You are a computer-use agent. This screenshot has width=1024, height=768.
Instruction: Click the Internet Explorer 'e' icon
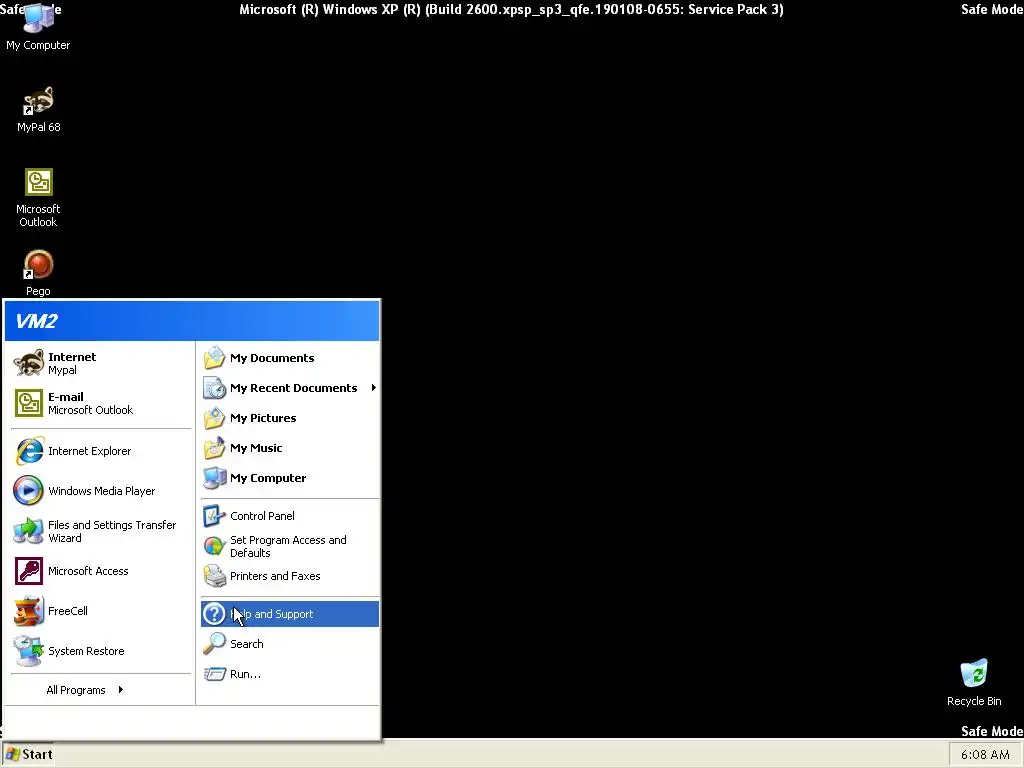(x=29, y=451)
